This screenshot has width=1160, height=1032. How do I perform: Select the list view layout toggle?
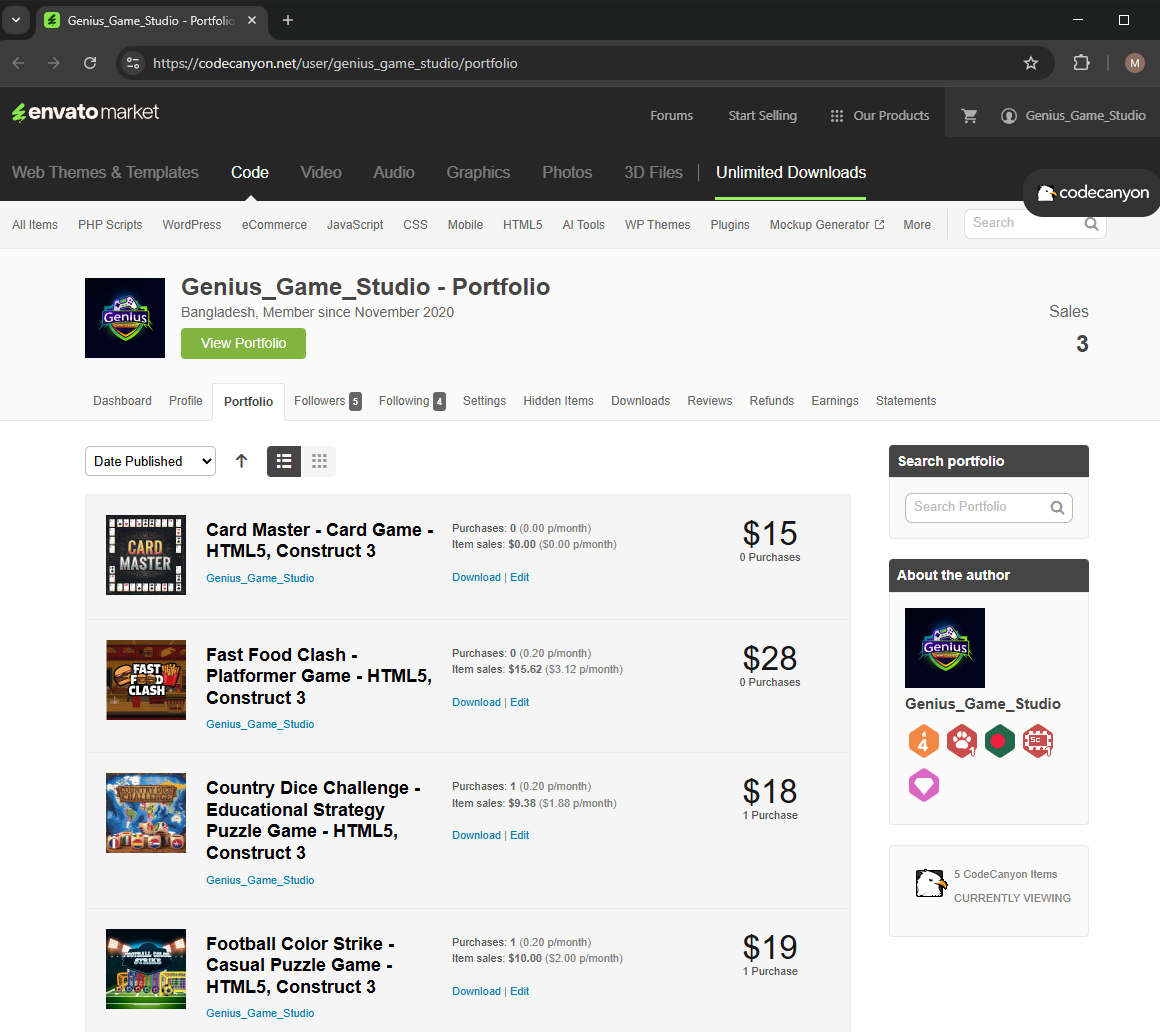click(283, 461)
